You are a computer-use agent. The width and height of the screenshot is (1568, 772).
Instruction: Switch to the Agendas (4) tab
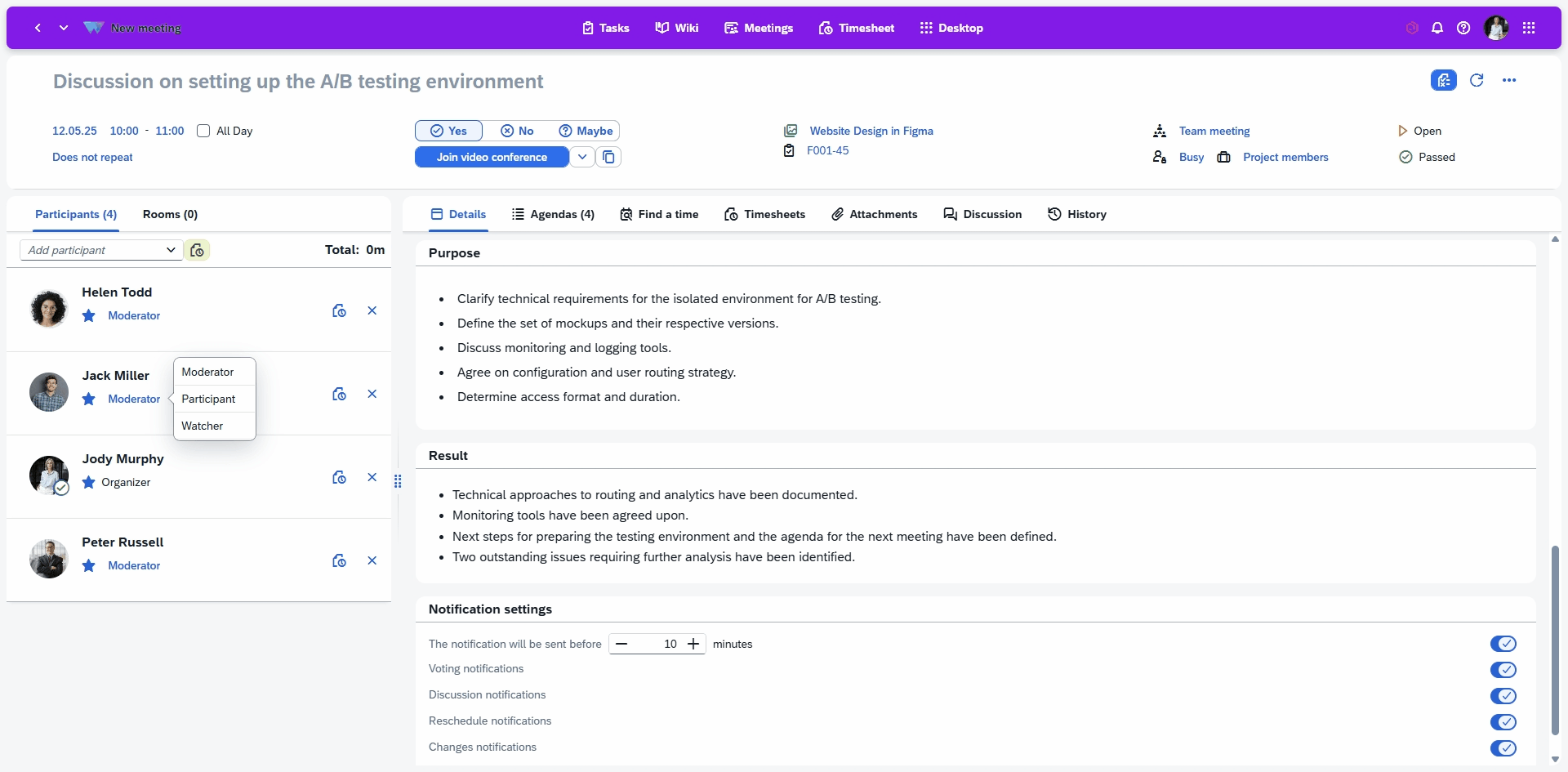pos(553,214)
